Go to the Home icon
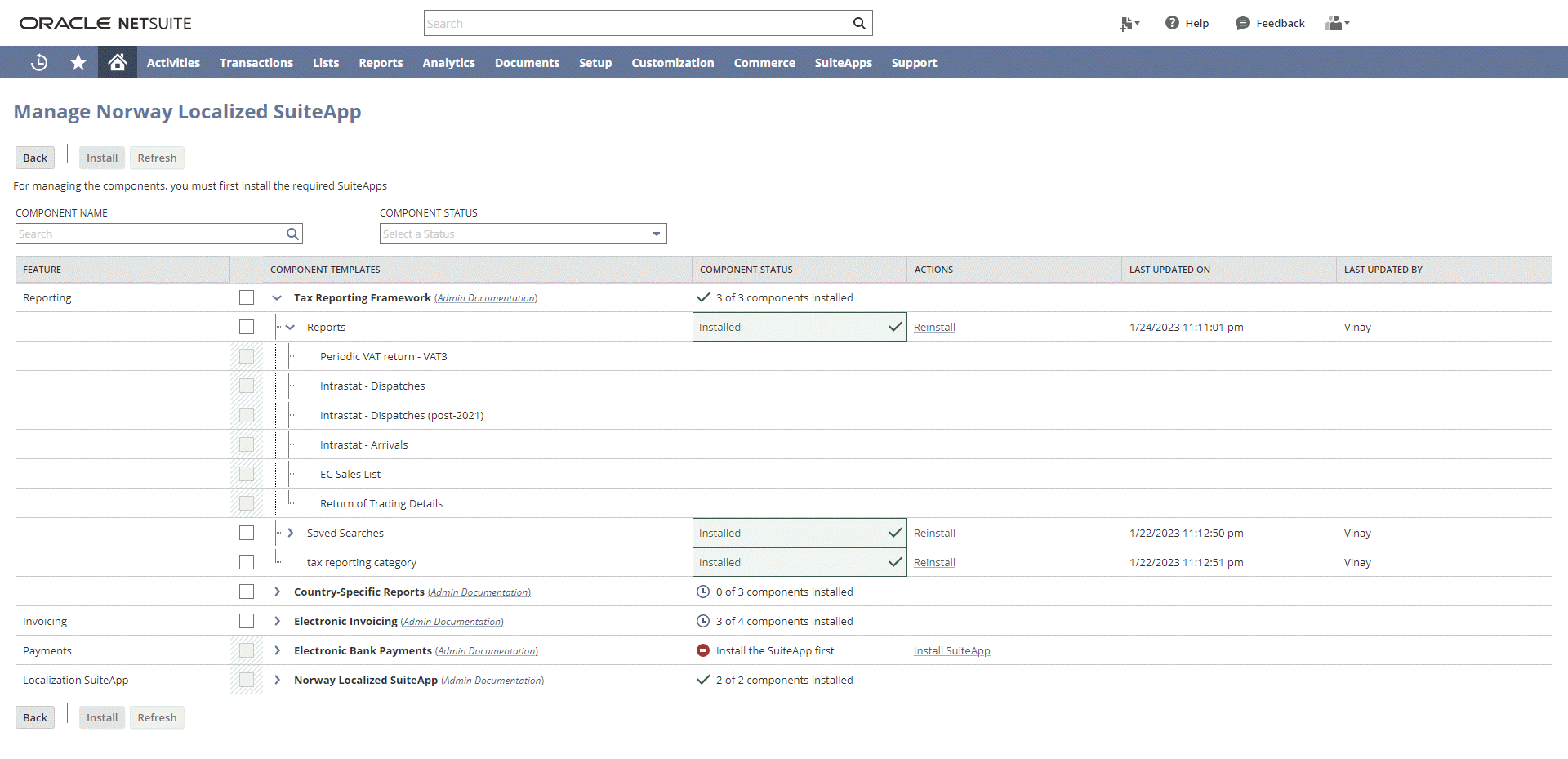This screenshot has width=1568, height=759. [118, 62]
